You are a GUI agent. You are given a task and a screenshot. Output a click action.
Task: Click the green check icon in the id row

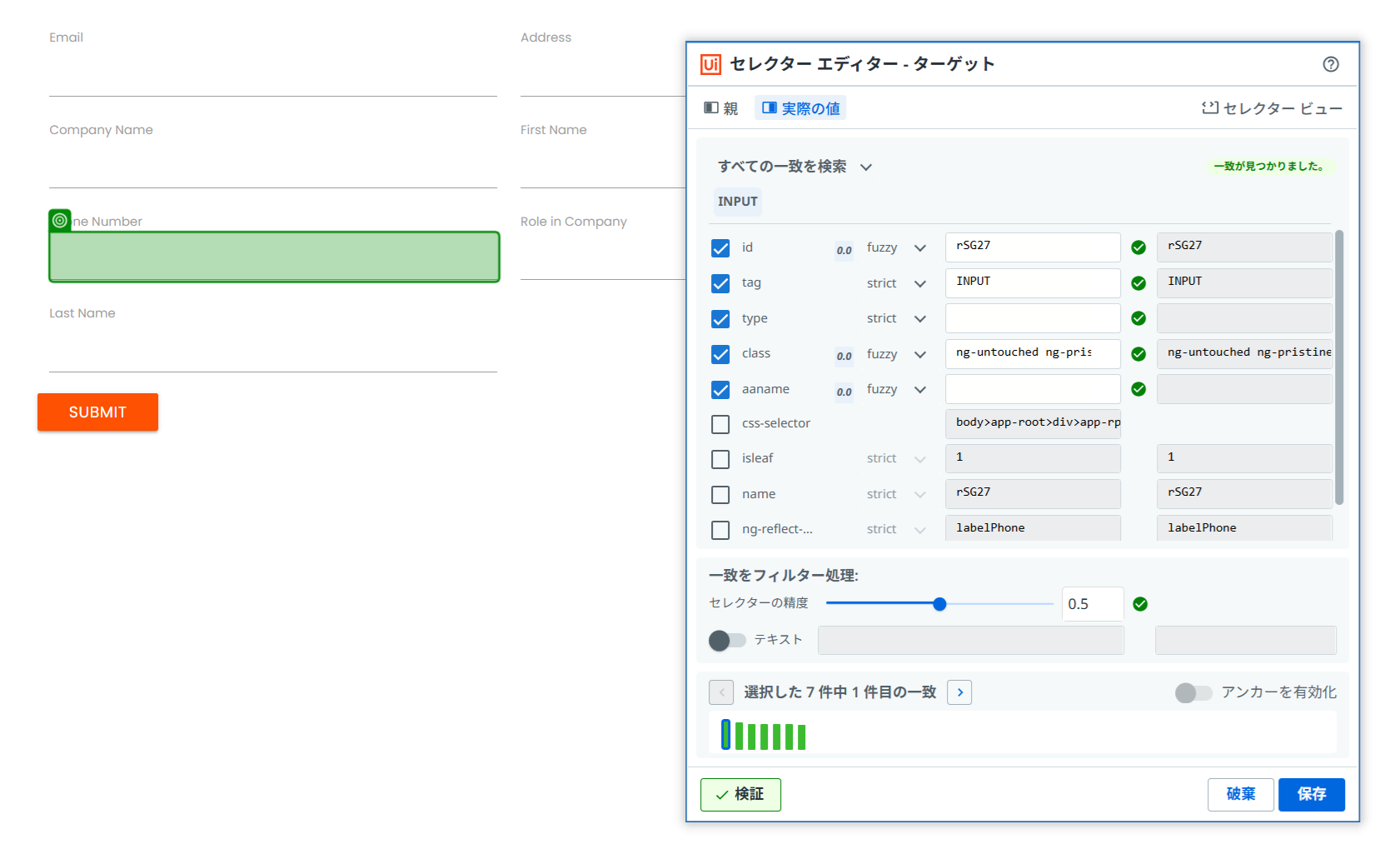1138,247
